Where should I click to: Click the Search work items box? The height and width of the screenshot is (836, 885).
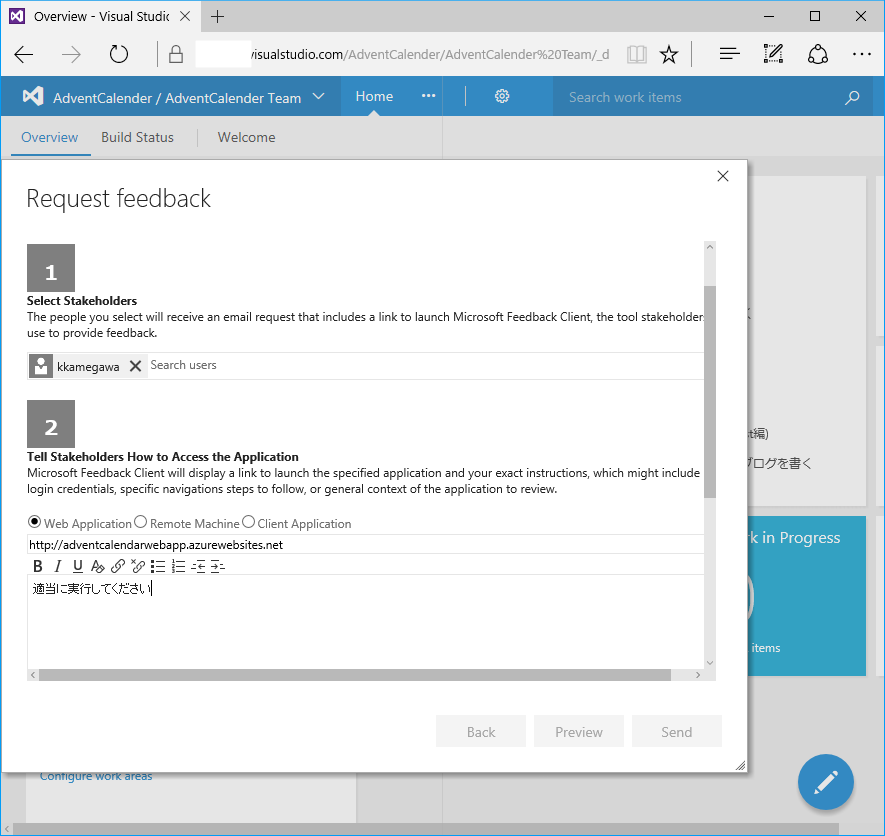click(699, 97)
